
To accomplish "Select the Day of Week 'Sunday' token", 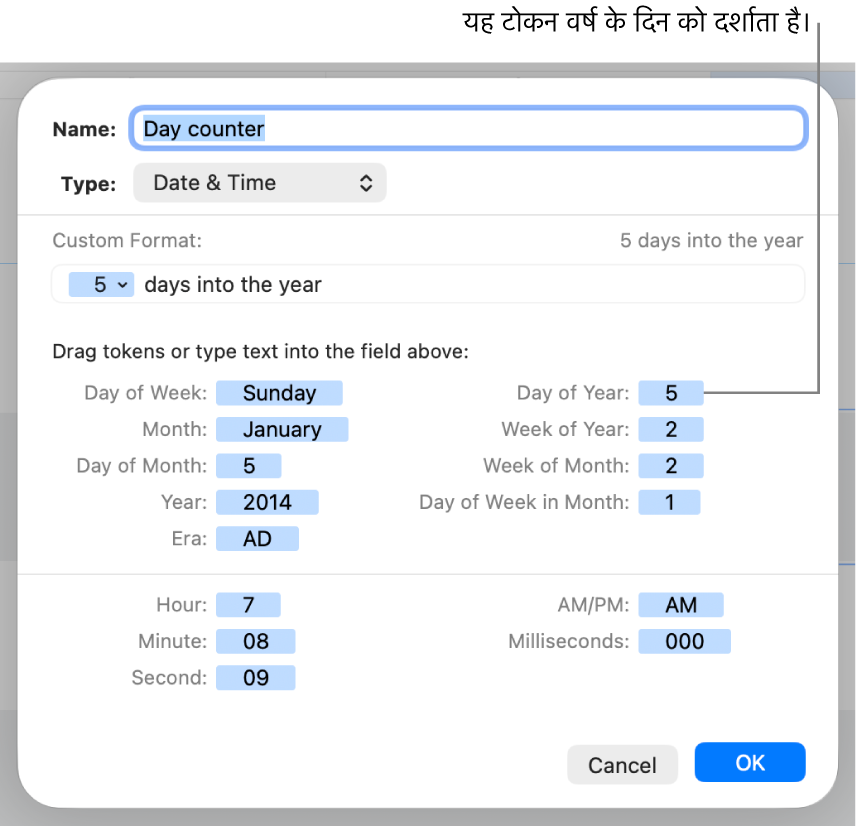I will coord(279,393).
